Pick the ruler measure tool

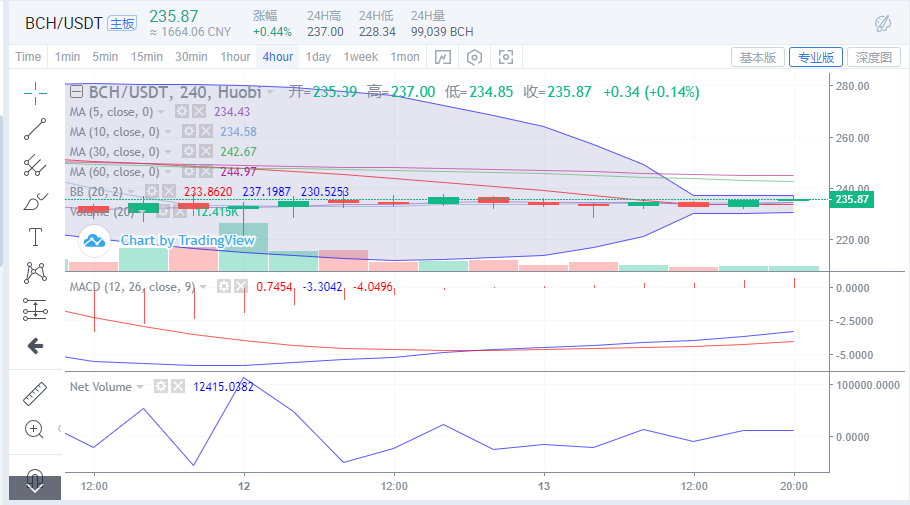35,393
